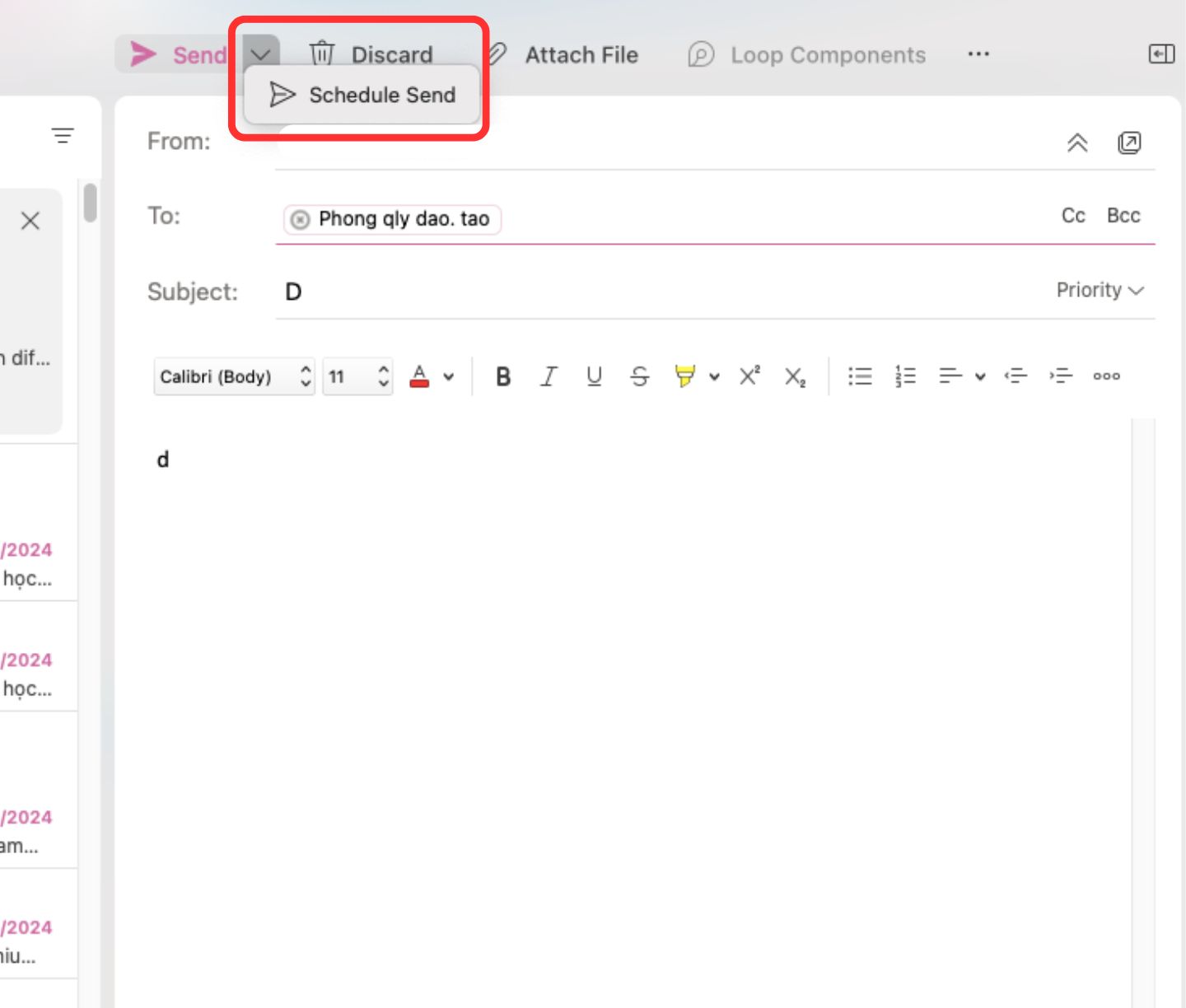Toggle subscript formatting
This screenshot has height=1008, width=1186.
click(795, 376)
